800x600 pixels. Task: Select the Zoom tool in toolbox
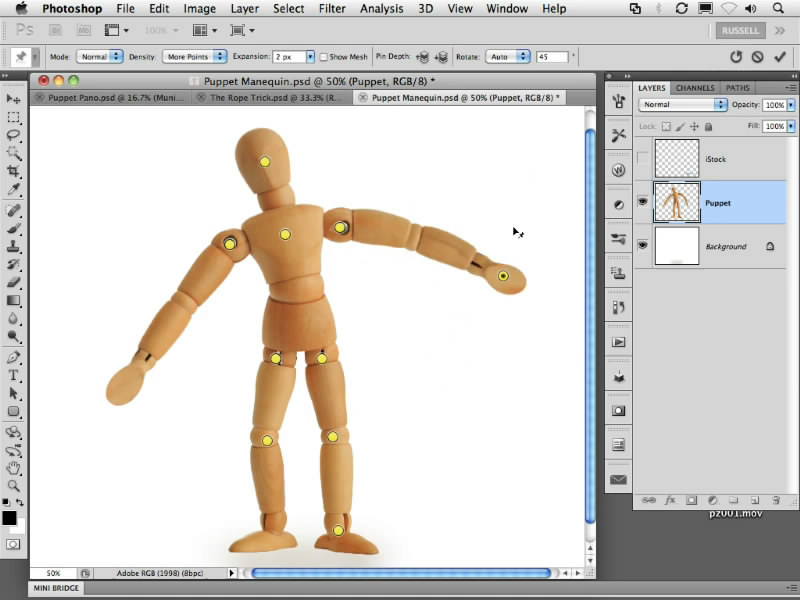(14, 485)
